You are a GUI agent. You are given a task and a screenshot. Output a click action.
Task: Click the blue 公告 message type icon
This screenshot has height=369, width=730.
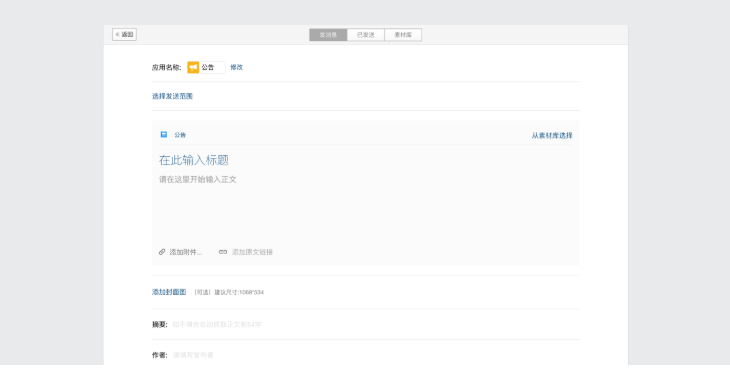pyautogui.click(x=164, y=134)
